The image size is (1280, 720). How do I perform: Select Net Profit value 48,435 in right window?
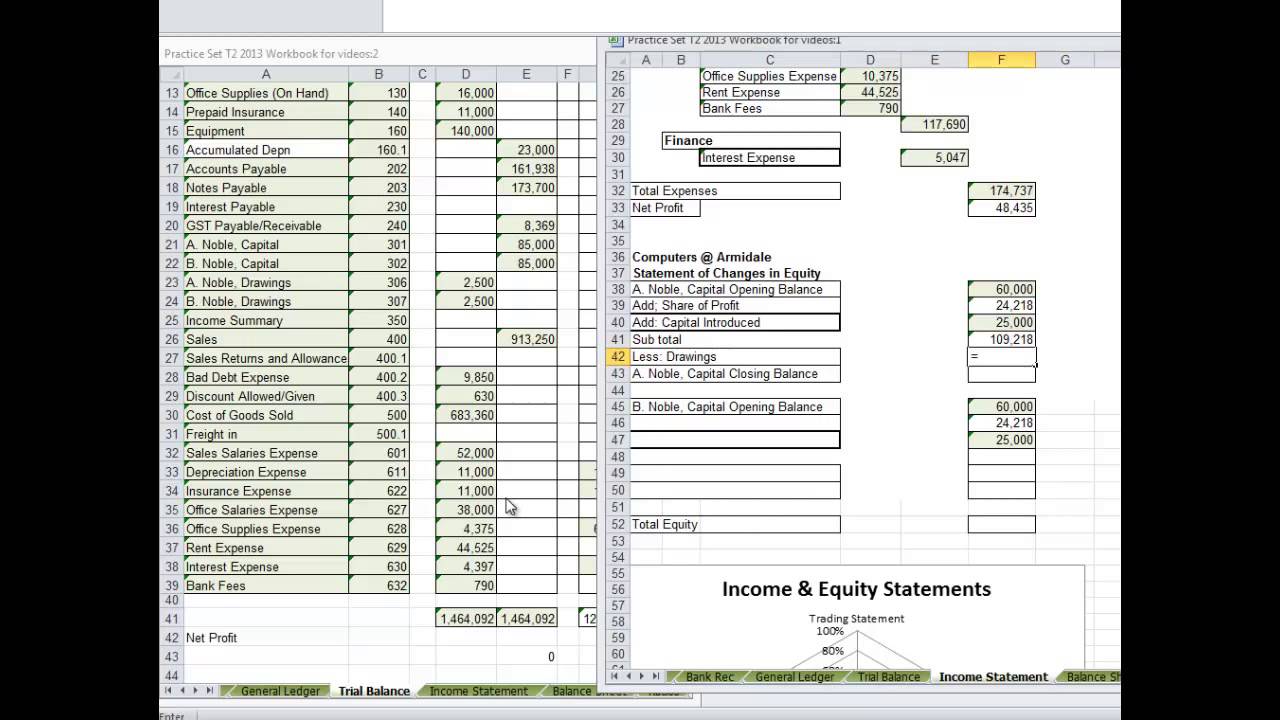[1001, 208]
